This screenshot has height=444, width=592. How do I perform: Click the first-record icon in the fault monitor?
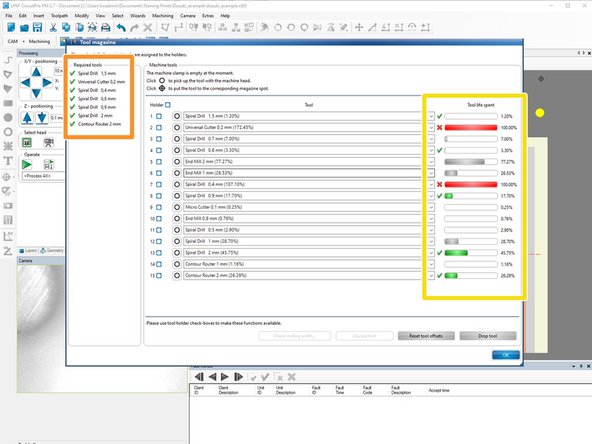pyautogui.click(x=199, y=377)
